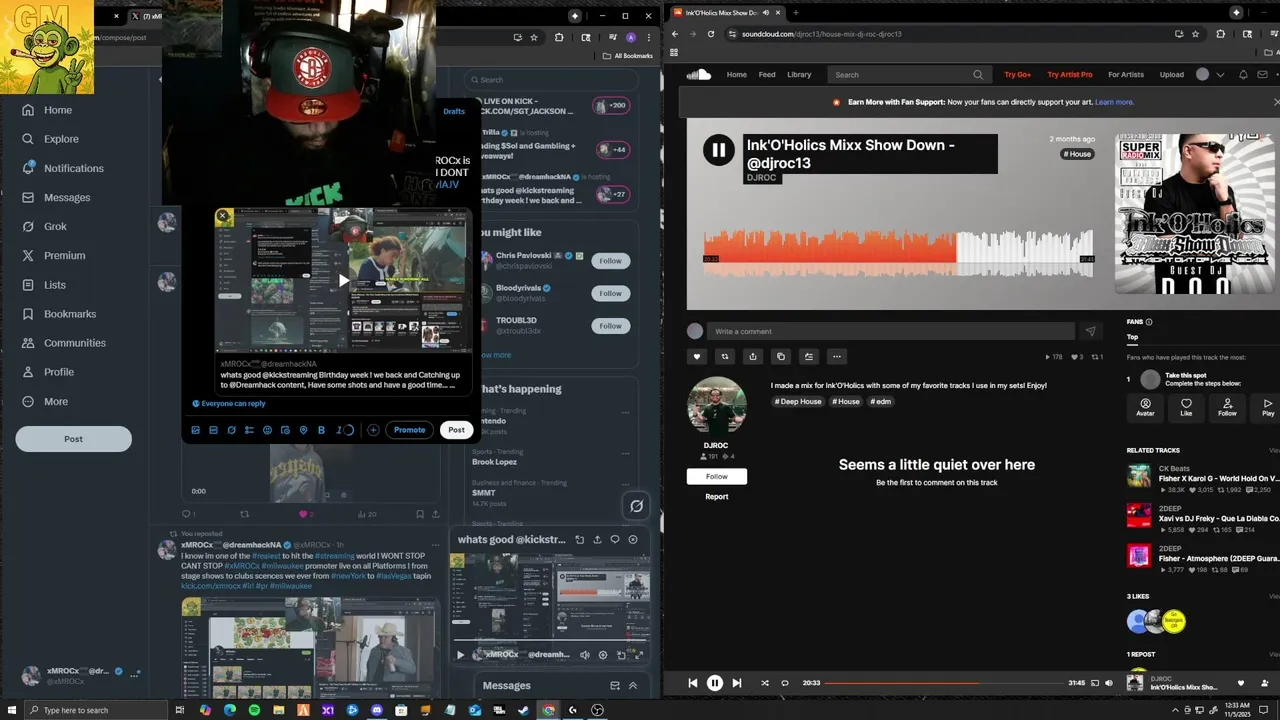
Task: Open Try Go+ in SoundCloud header
Action: tap(1017, 74)
